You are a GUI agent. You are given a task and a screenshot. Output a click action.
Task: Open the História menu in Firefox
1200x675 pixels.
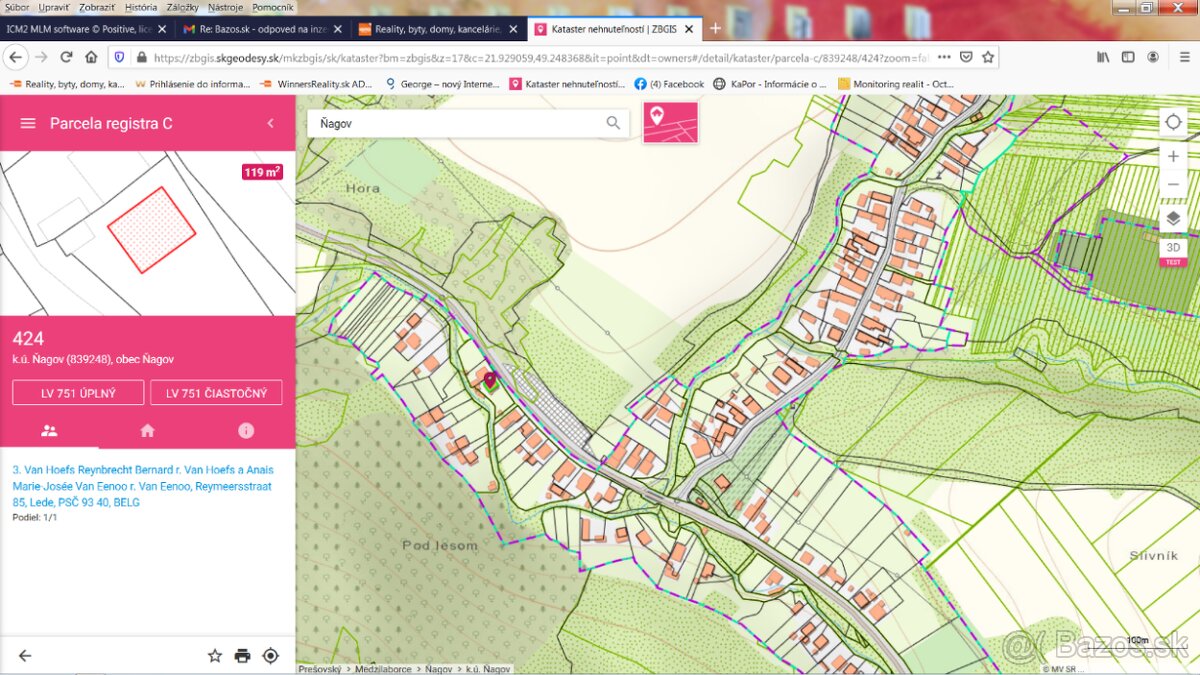pyautogui.click(x=141, y=7)
